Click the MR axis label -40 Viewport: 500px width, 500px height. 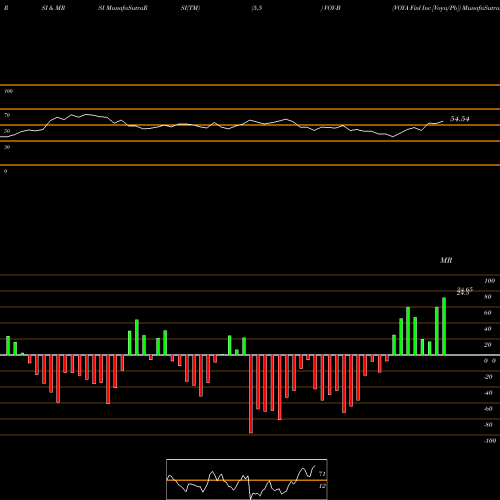[488, 393]
